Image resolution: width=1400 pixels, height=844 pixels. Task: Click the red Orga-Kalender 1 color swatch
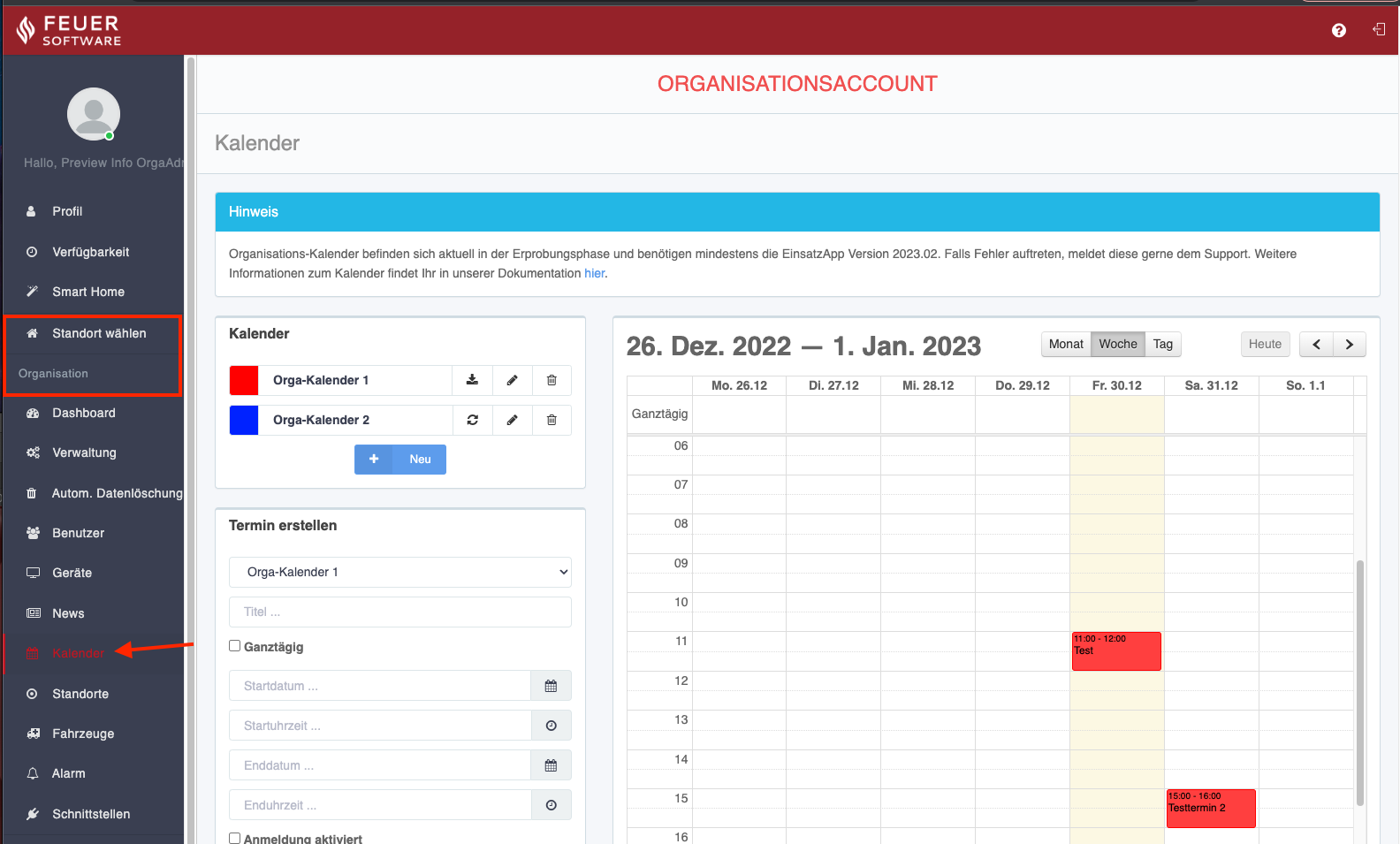pyautogui.click(x=244, y=380)
